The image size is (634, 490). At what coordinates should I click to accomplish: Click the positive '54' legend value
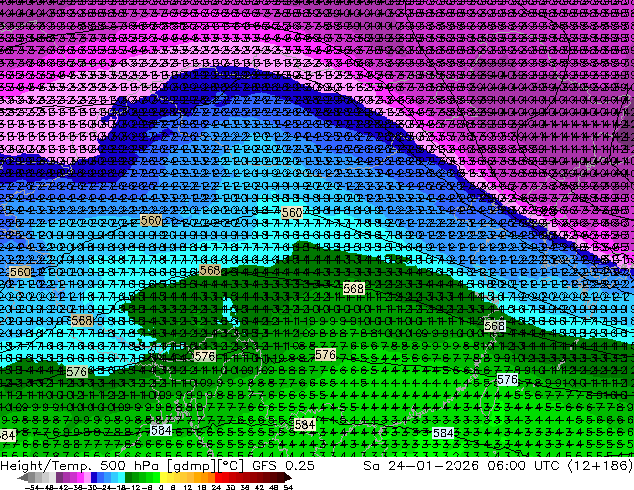[288, 488]
